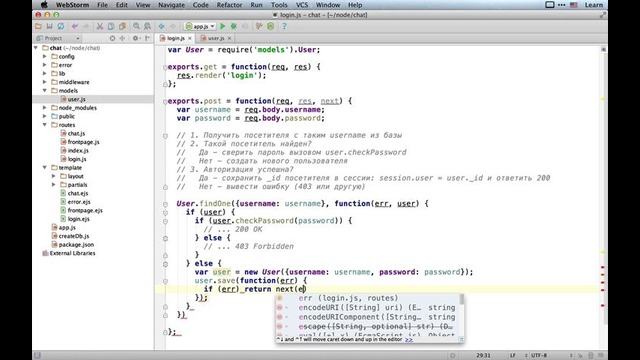Click the Find magnifier icon
Screen dimensions: 640x360
pyautogui.click(x=136, y=27)
